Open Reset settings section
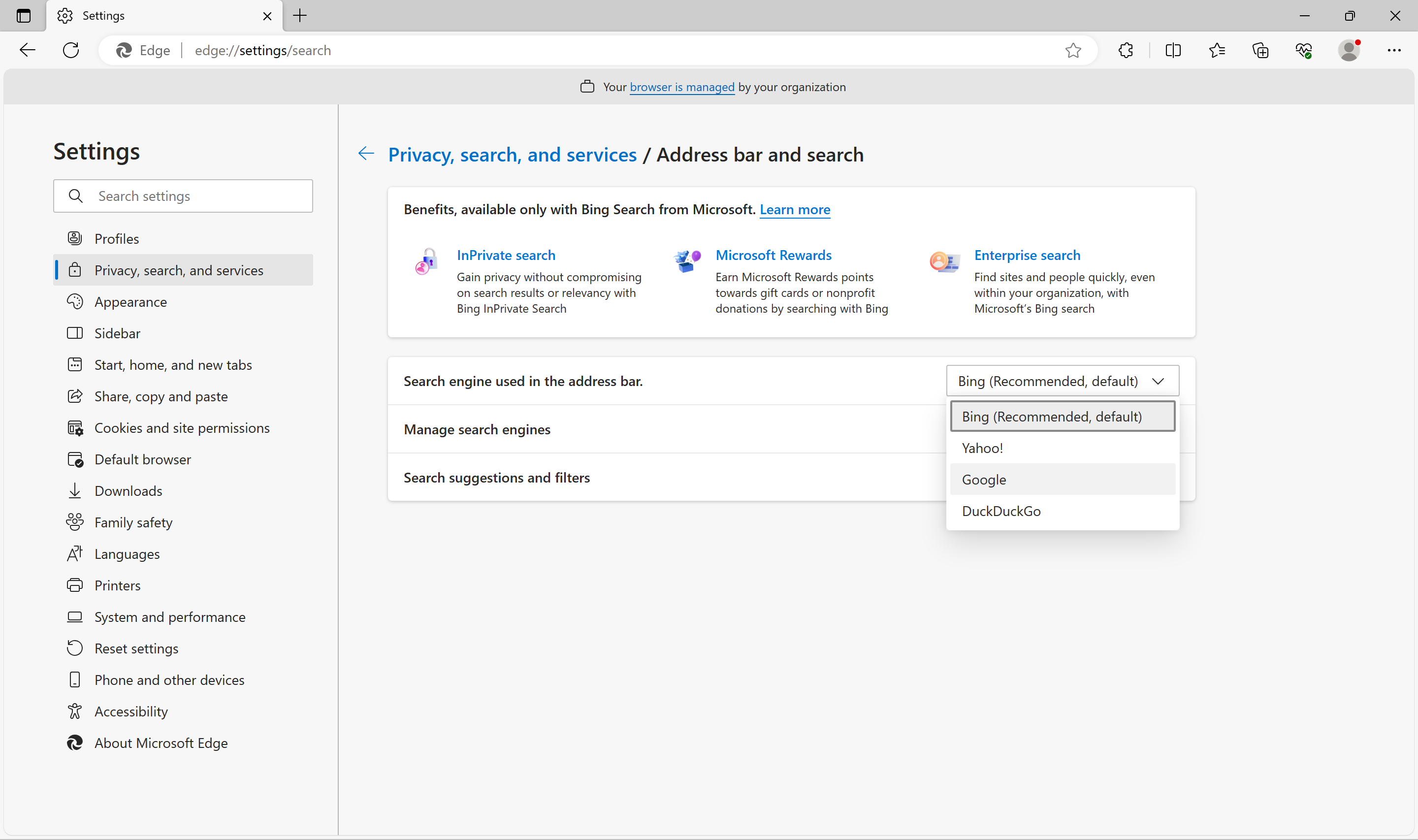1418x840 pixels. [183, 648]
